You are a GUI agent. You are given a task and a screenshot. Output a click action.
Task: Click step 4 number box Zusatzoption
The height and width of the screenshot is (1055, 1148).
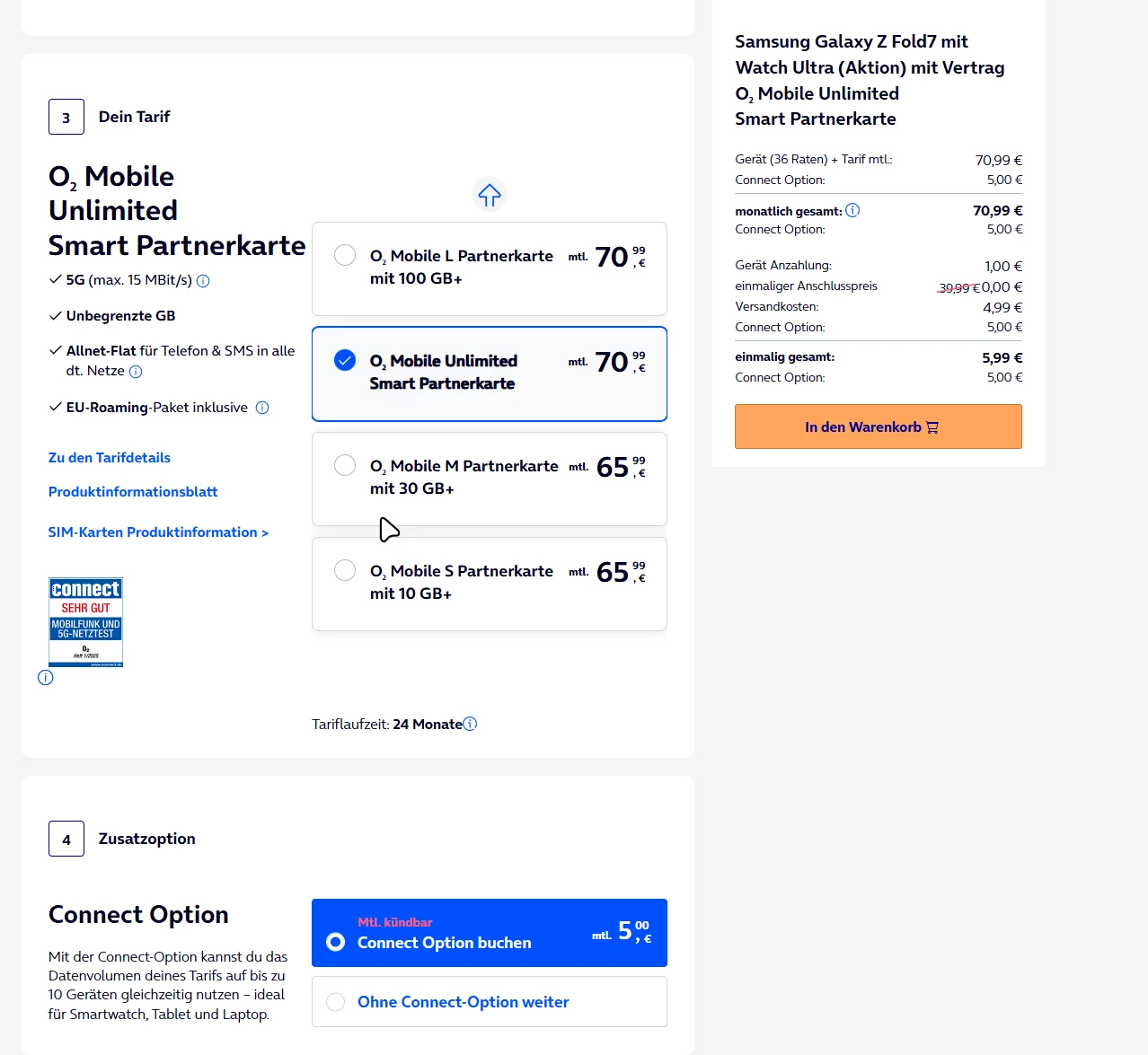66,839
